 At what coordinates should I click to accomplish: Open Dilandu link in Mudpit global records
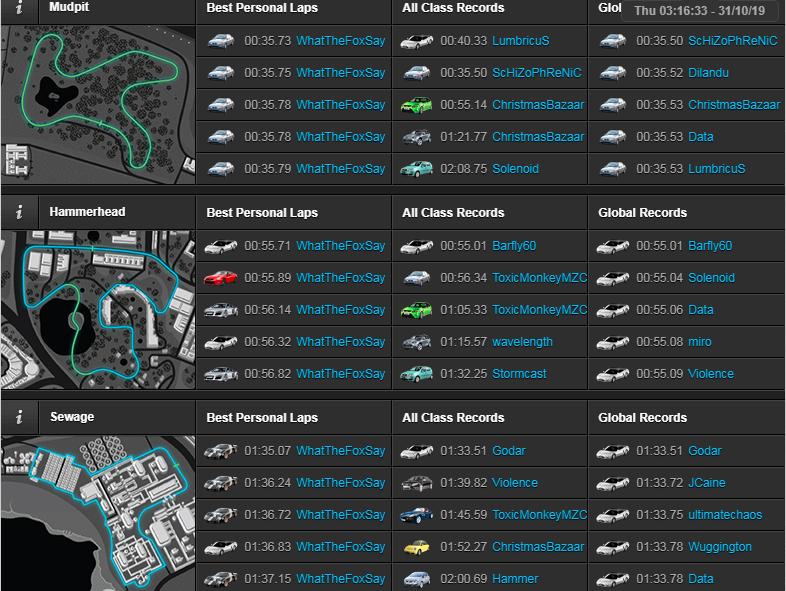click(708, 73)
